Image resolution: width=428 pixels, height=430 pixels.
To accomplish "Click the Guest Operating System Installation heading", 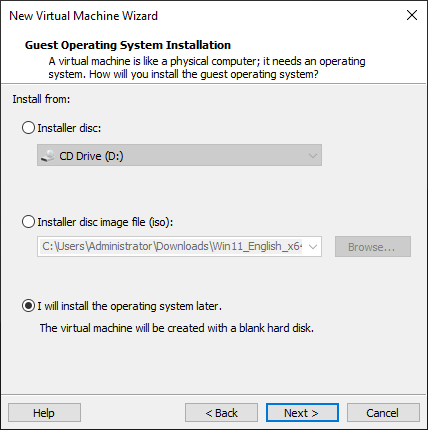I will 128,45.
